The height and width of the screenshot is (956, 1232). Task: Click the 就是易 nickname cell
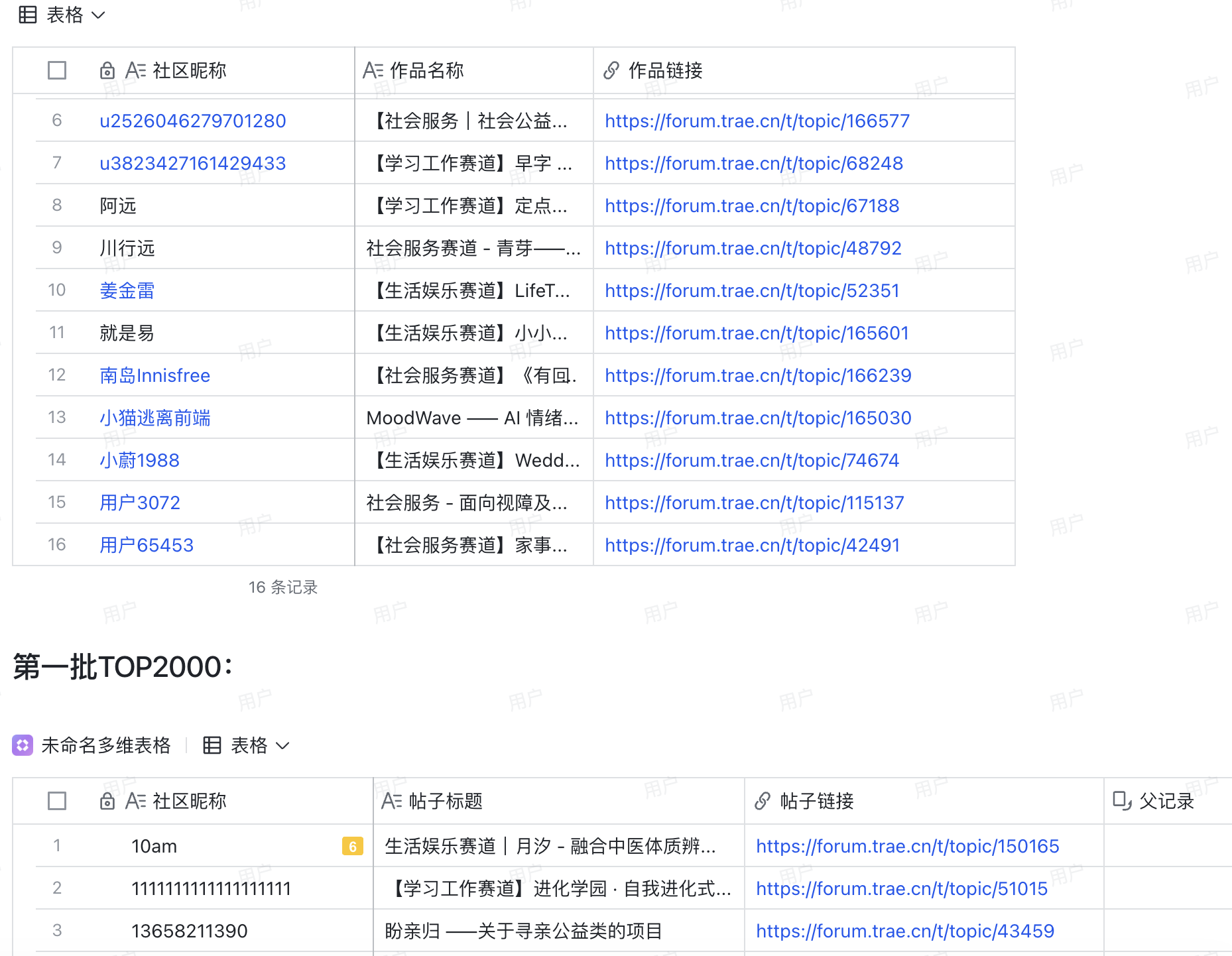(x=196, y=333)
